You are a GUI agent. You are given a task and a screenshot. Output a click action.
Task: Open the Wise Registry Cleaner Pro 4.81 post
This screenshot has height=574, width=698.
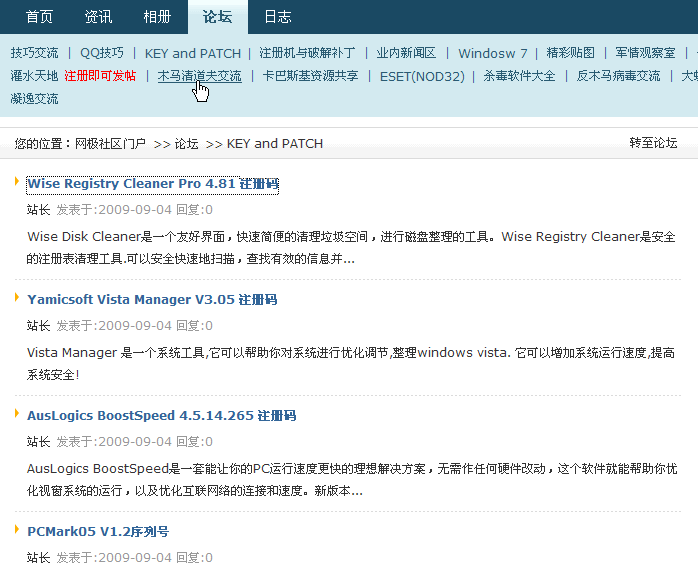153,184
